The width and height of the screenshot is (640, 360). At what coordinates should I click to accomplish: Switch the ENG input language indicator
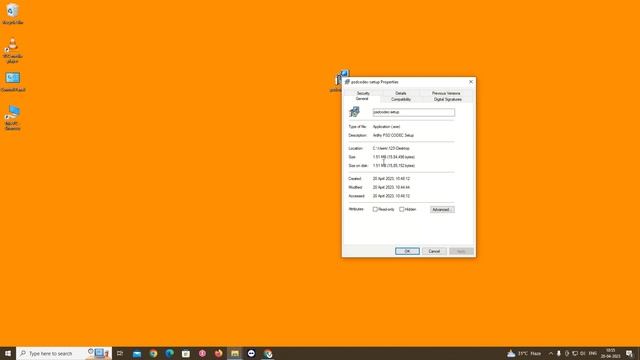click(x=593, y=353)
